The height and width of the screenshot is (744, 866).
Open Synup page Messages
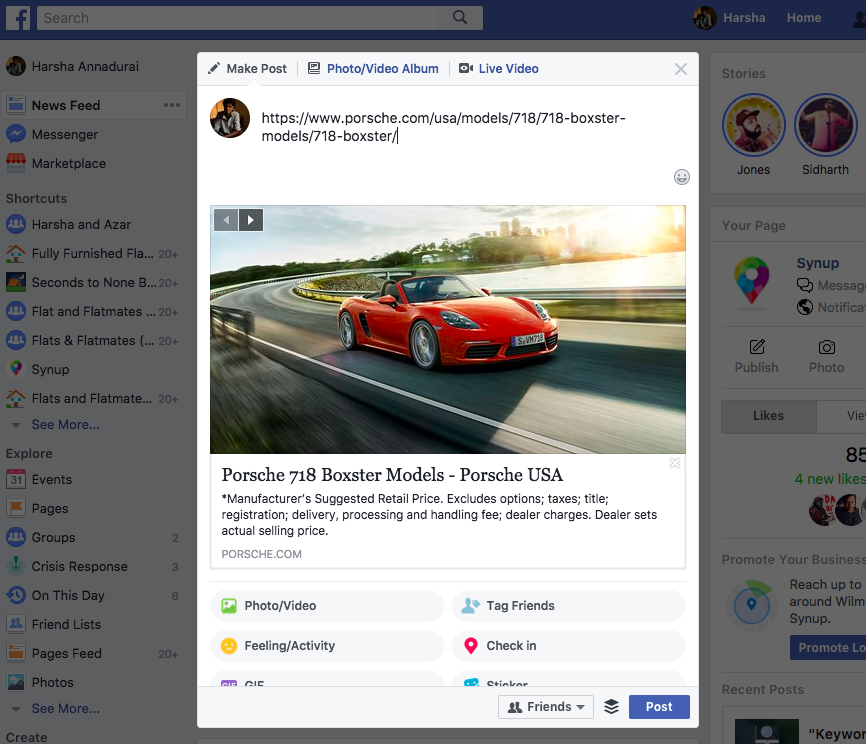click(830, 285)
